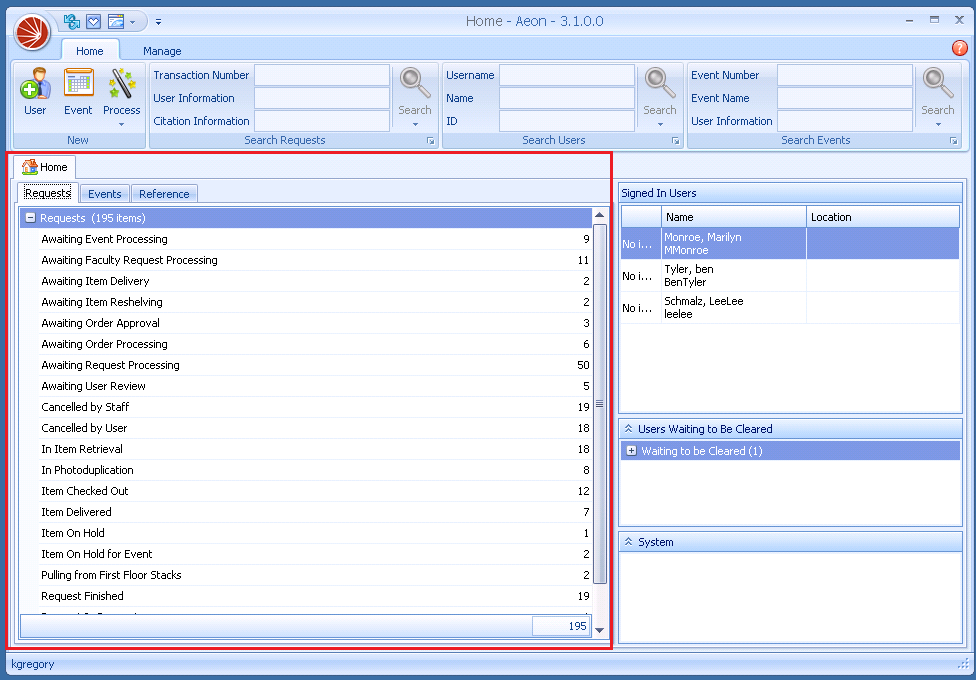Screen dimensions: 976x680
Task: Switch to the Manage ribbon tab
Action: pyautogui.click(x=162, y=51)
